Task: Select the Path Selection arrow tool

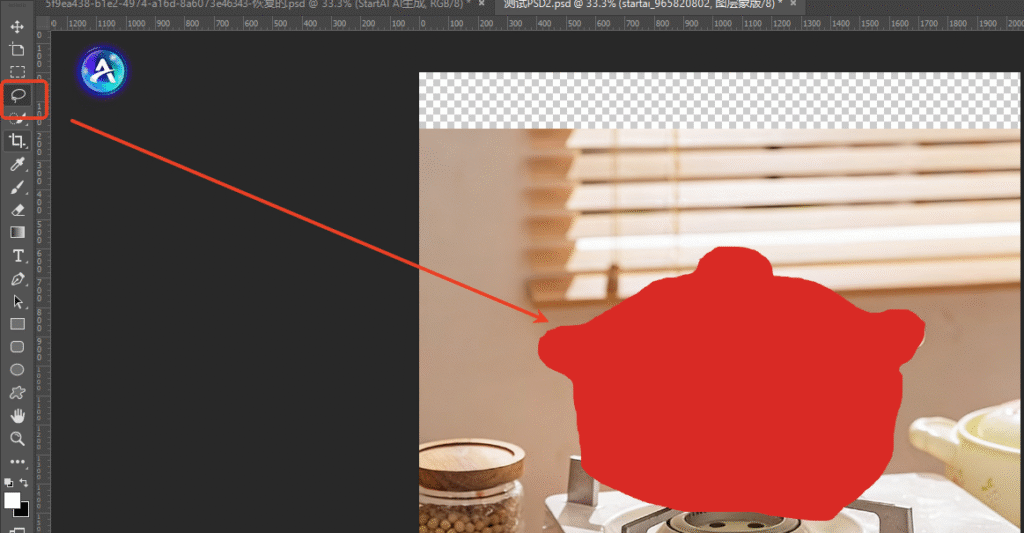Action: point(17,301)
